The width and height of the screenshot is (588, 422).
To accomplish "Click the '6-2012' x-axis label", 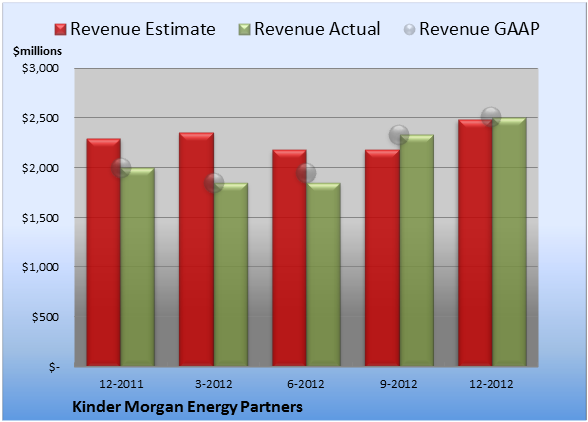I will click(306, 384).
